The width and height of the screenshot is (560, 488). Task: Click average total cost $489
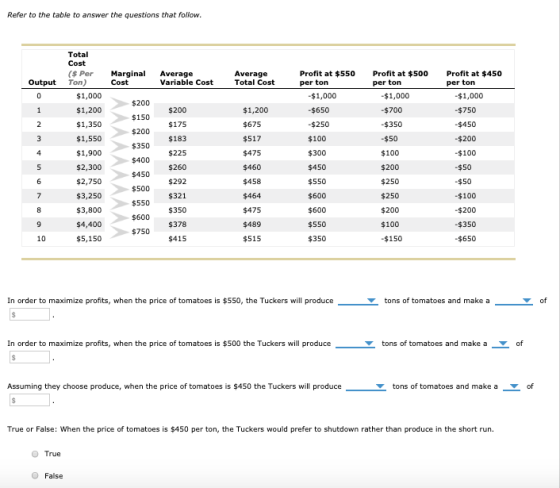click(252, 224)
